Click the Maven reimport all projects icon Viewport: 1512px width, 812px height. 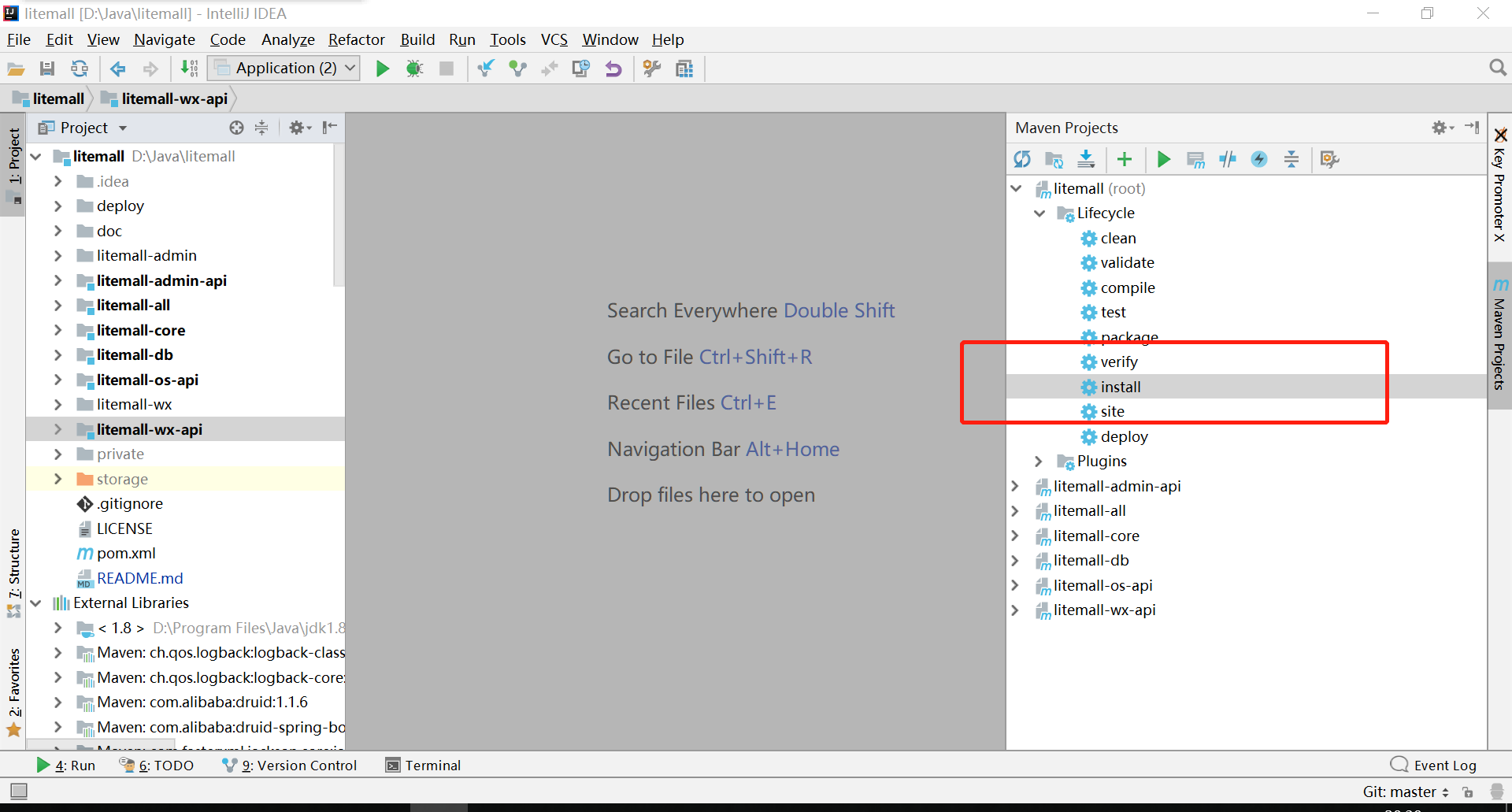[1022, 159]
